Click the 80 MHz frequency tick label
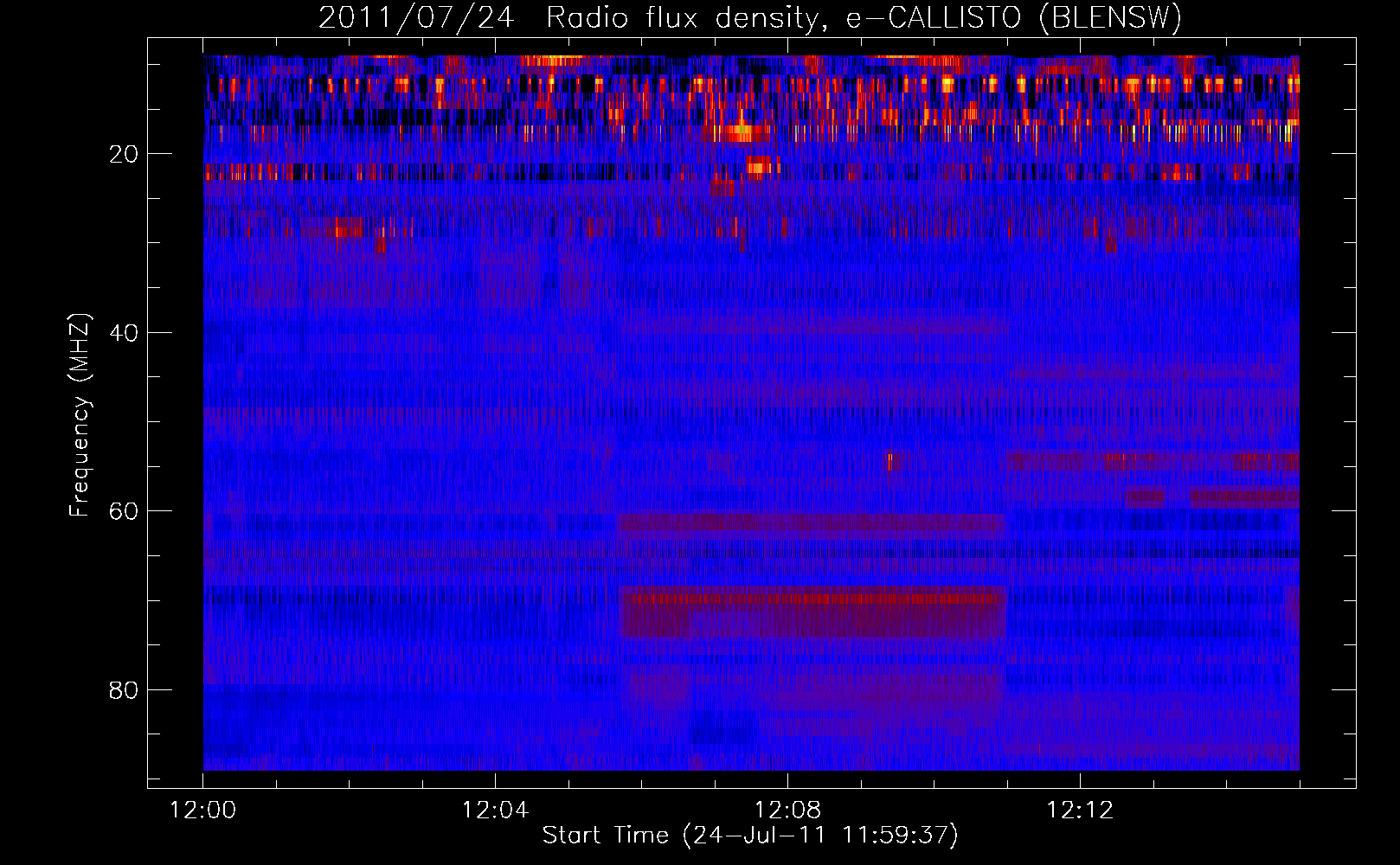 (x=124, y=690)
